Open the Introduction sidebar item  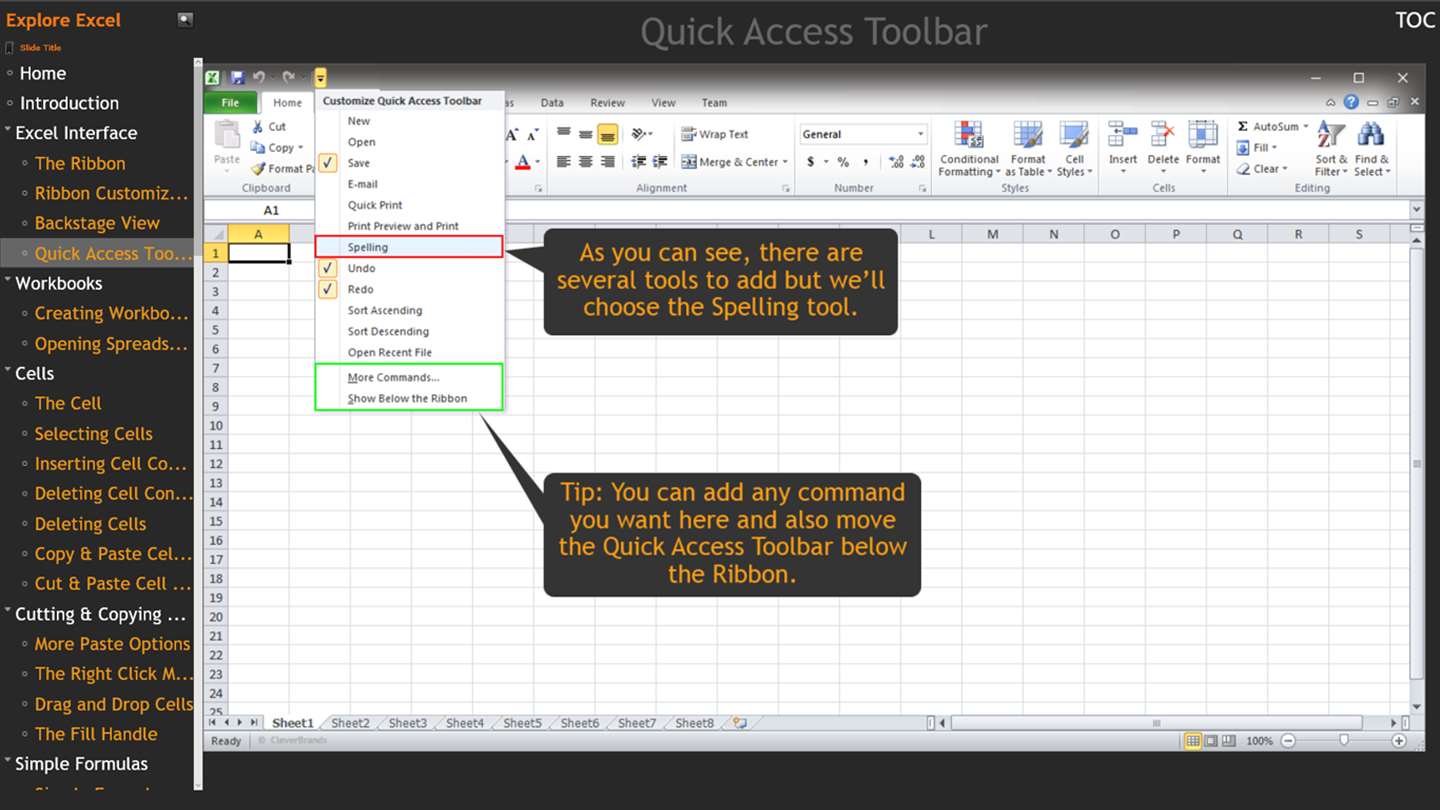[x=69, y=103]
